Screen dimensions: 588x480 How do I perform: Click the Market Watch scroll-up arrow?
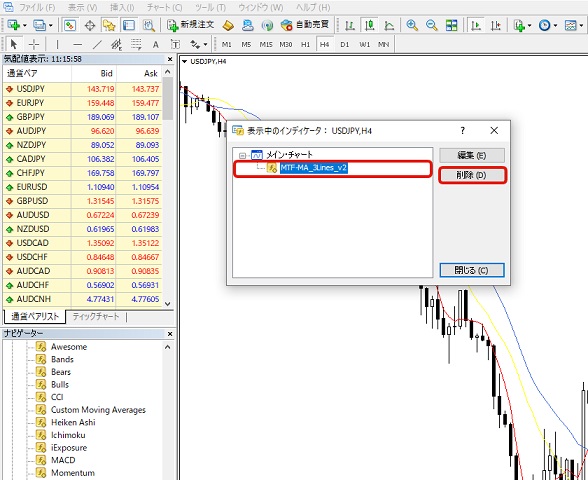pyautogui.click(x=168, y=72)
